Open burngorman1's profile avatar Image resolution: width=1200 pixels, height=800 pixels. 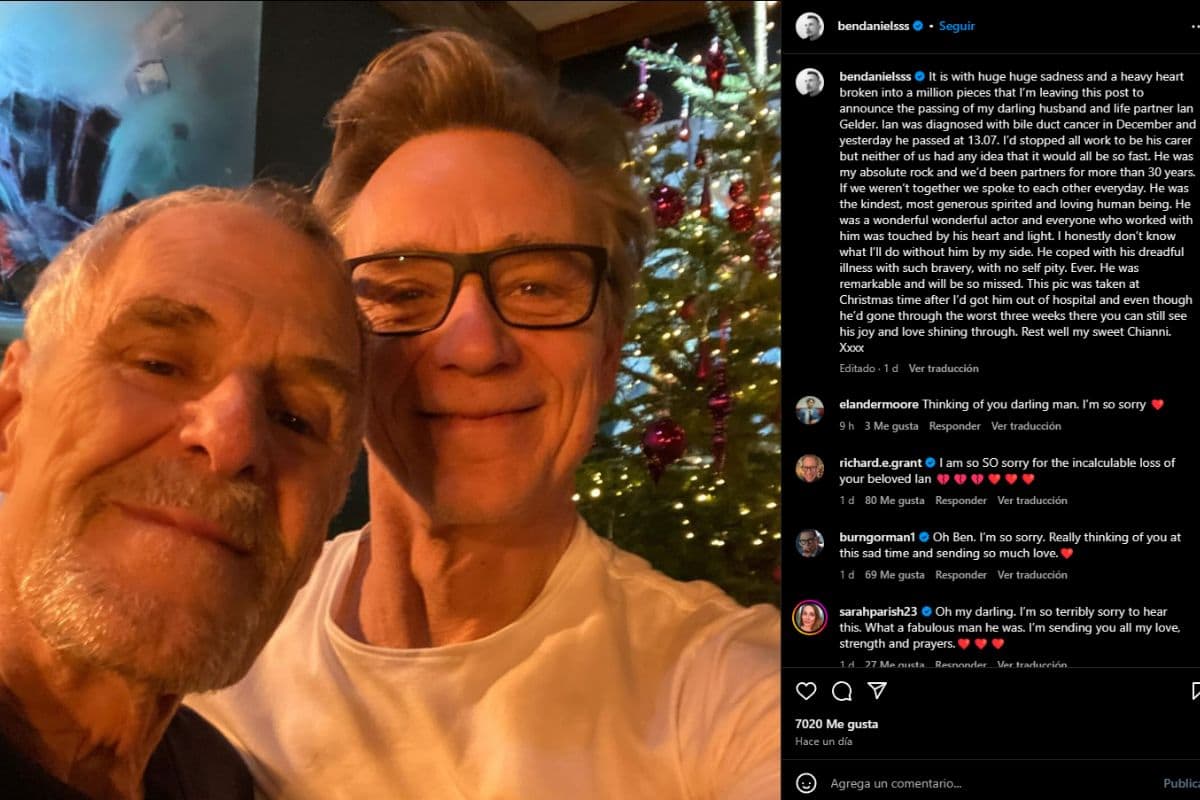(809, 543)
